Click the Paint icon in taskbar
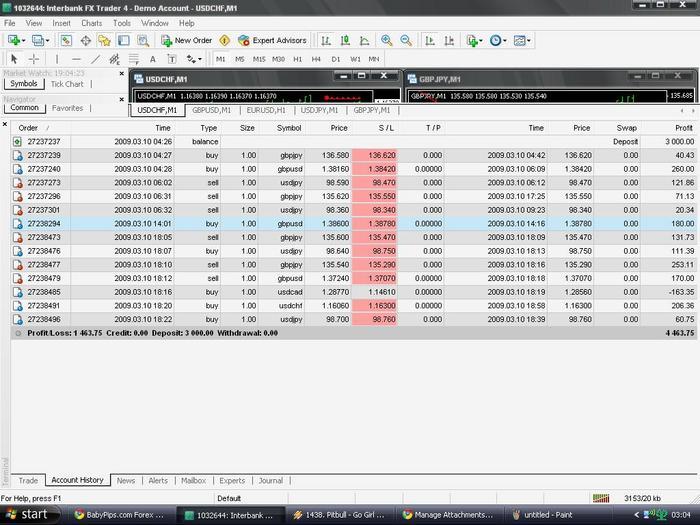The height and width of the screenshot is (525, 700). pyautogui.click(x=517, y=515)
